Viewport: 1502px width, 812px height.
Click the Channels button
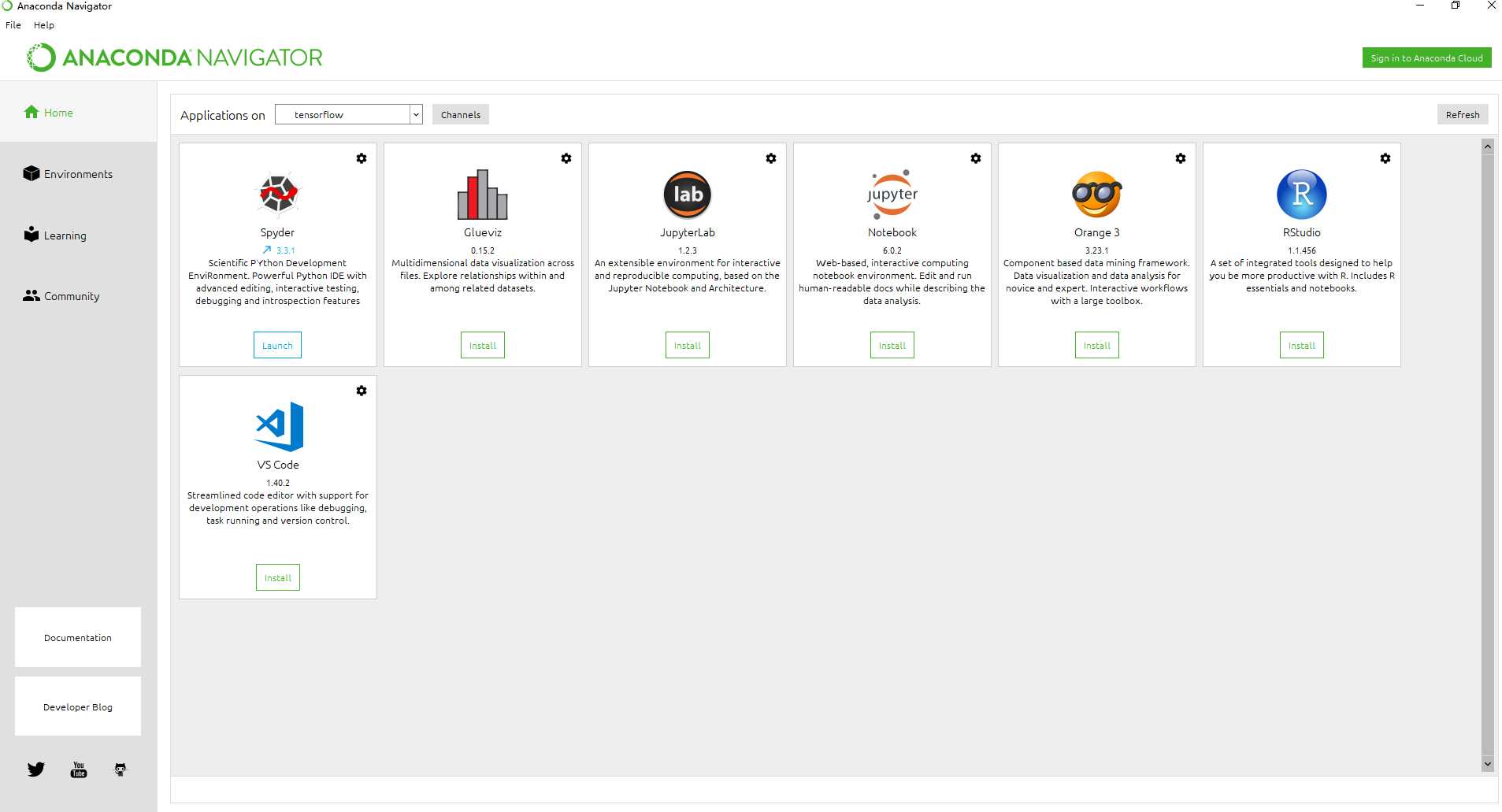[461, 114]
